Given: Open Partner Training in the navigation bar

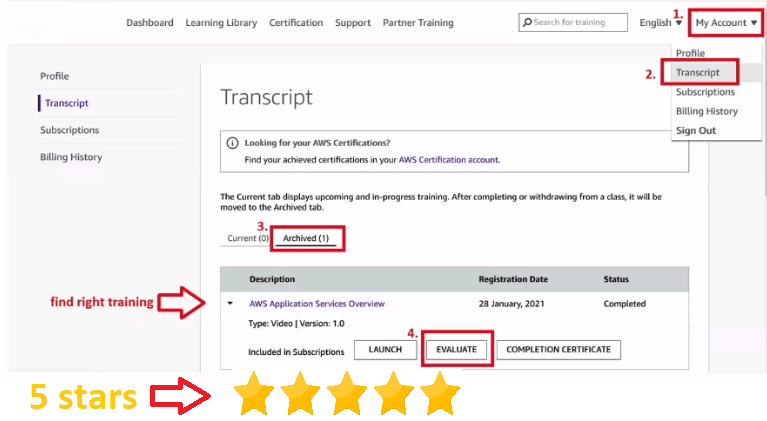Looking at the screenshot, I should pos(418,22).
